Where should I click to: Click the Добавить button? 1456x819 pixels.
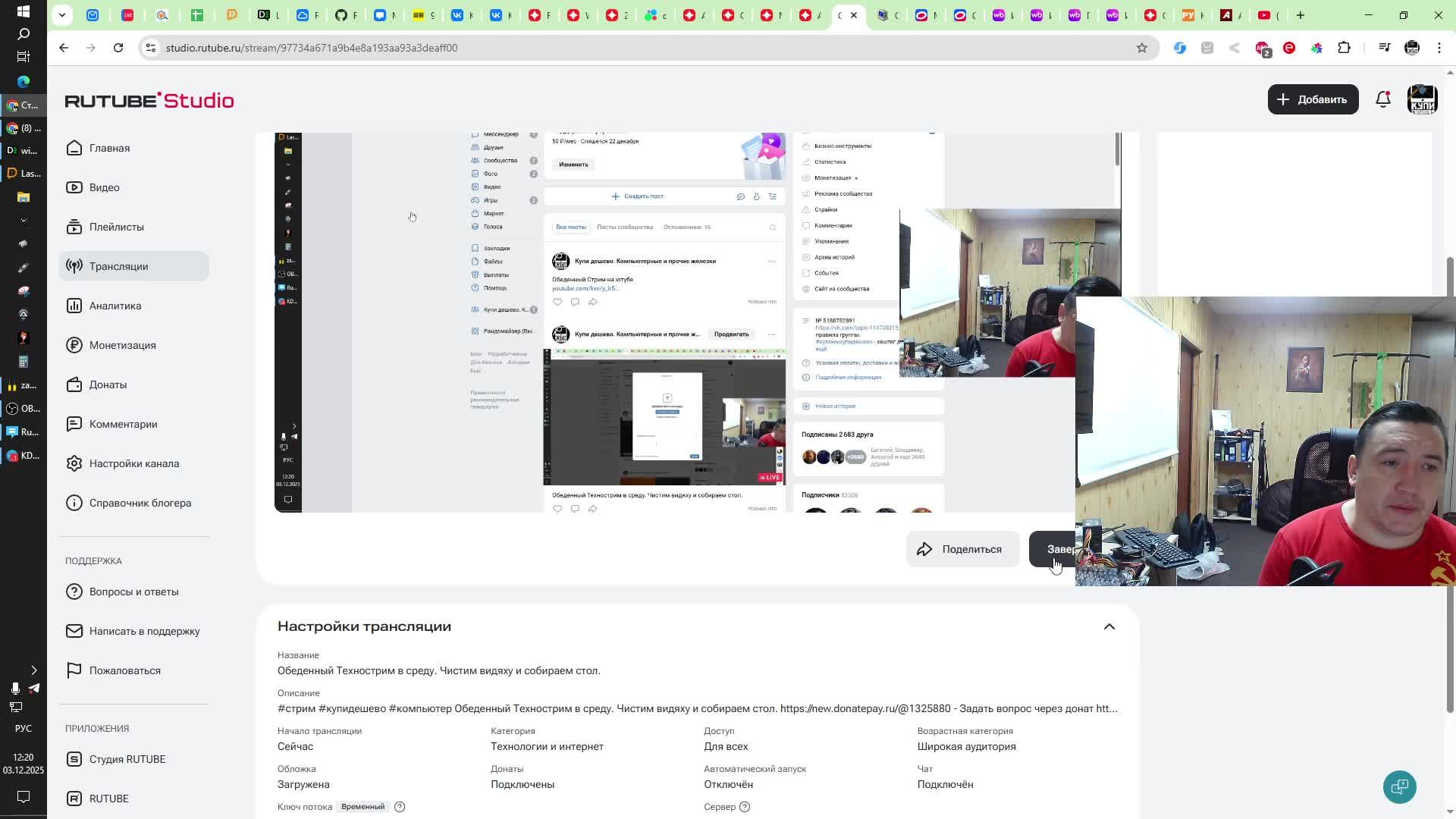click(x=1312, y=99)
